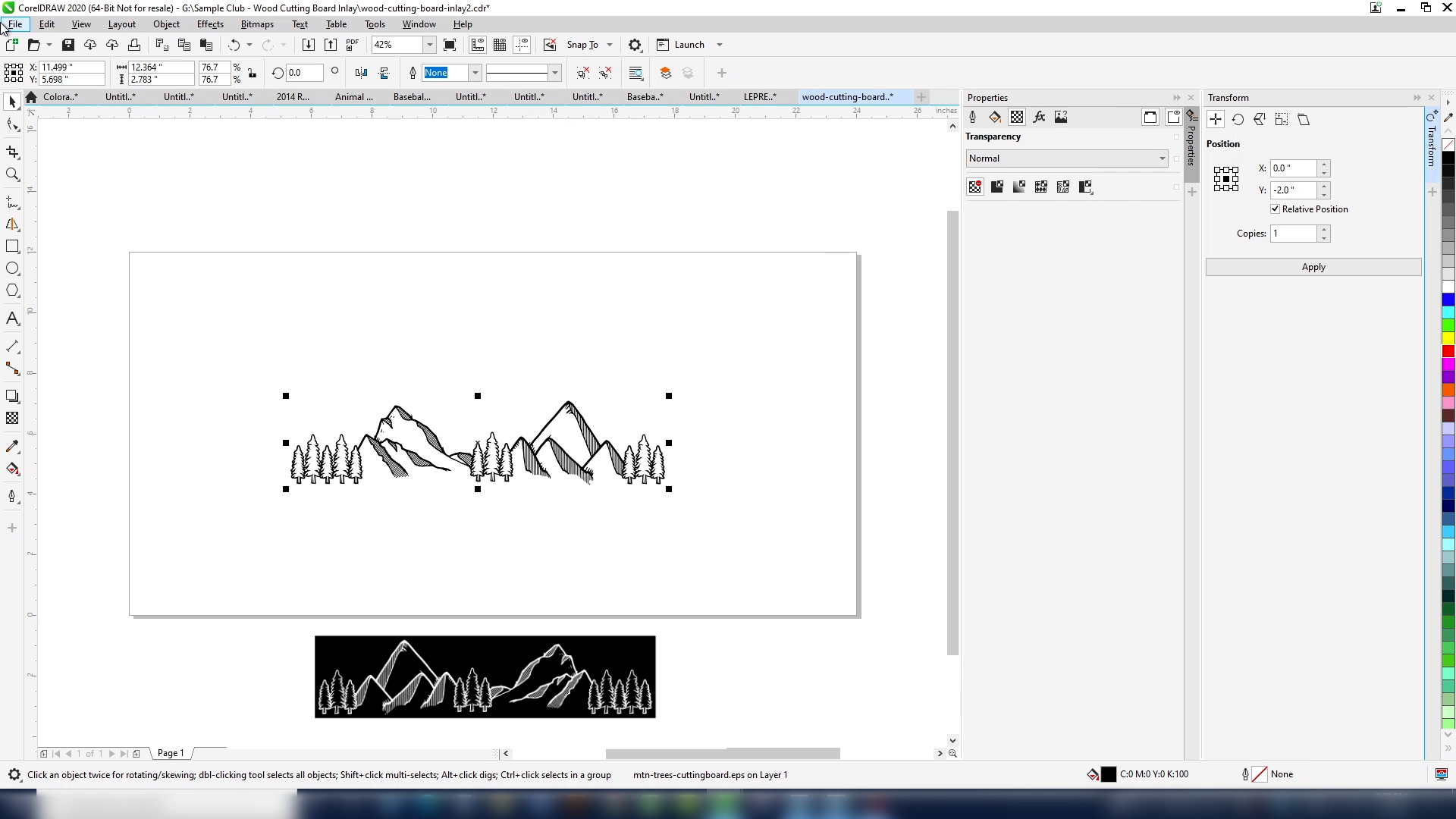1456x819 pixels.
Task: Click the Position X input field
Action: [x=1294, y=168]
